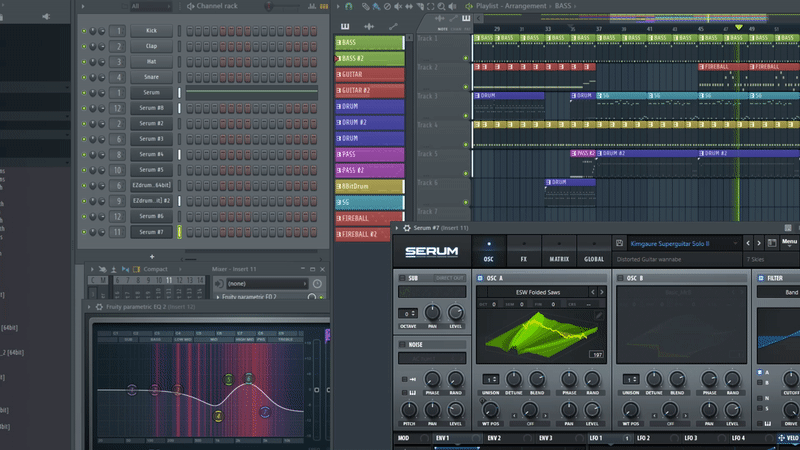Enable the Serum NOISE oscillator

tap(402, 344)
